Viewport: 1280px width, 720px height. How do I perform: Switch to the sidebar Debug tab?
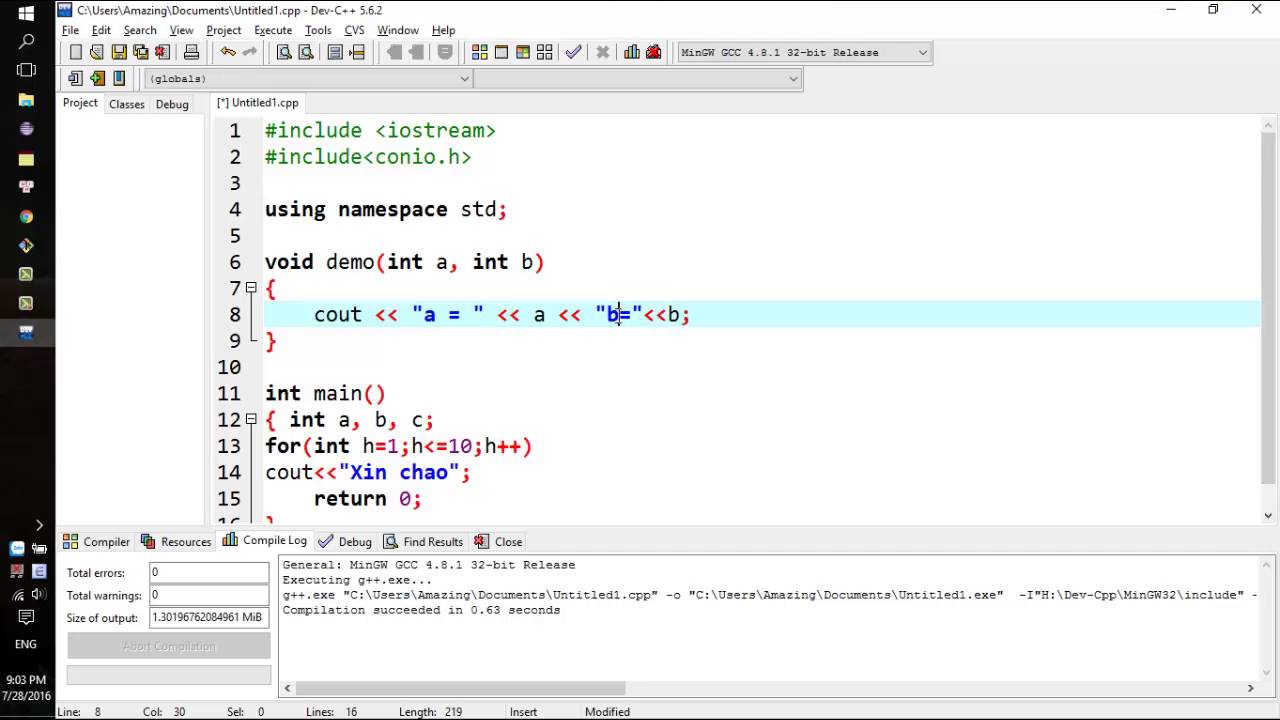click(x=172, y=104)
